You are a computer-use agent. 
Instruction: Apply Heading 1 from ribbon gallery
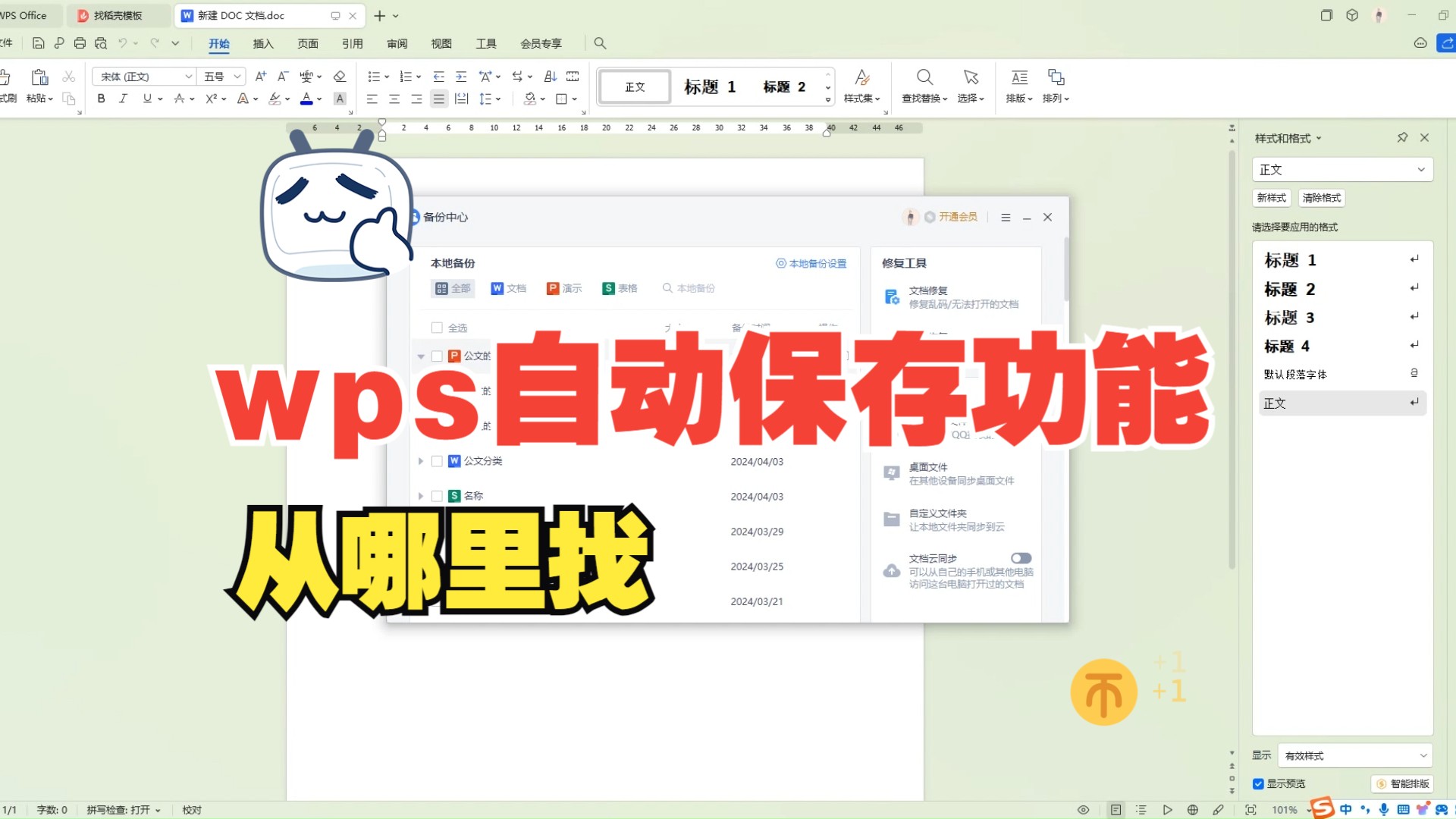tap(710, 86)
